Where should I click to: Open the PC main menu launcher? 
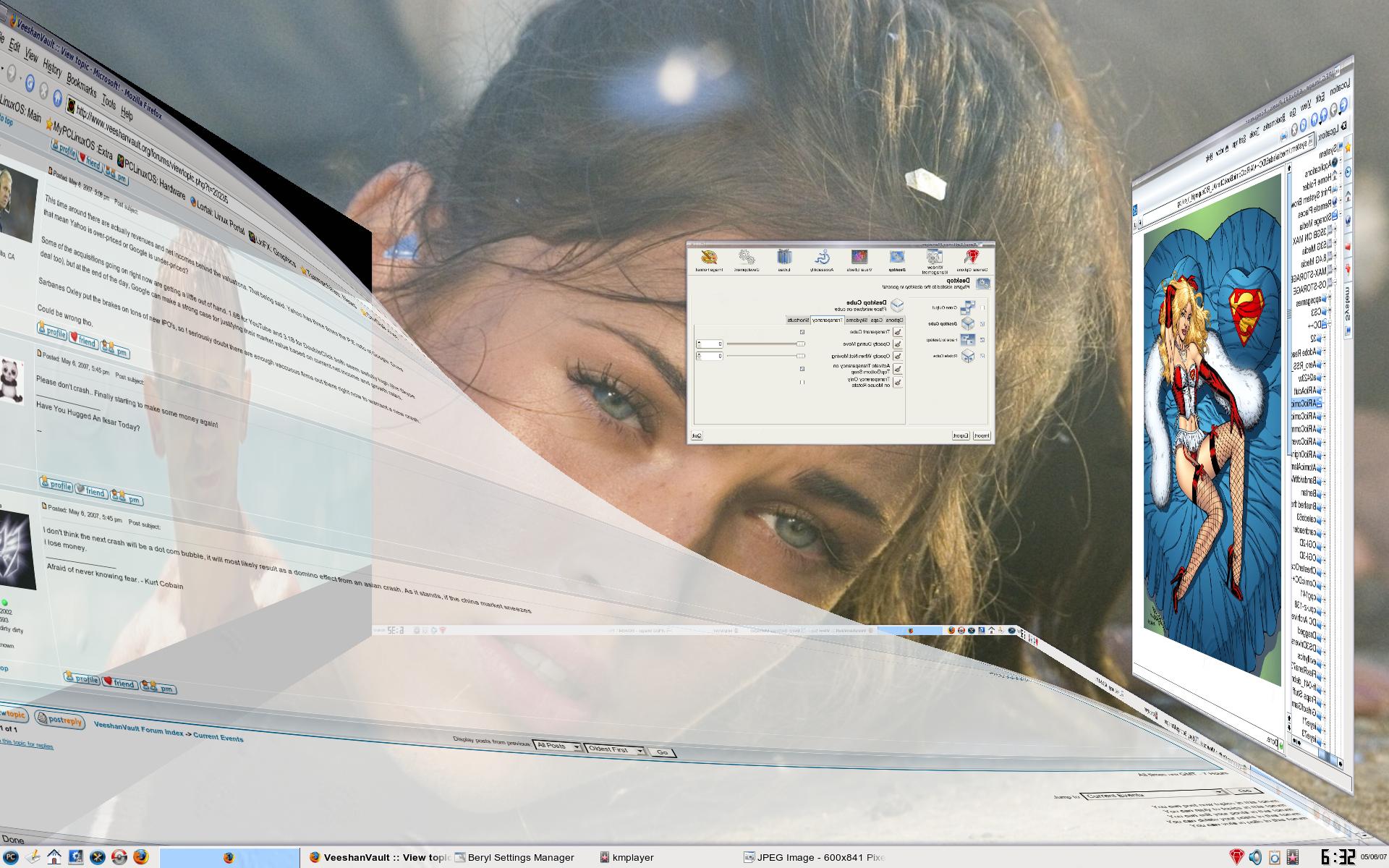[x=12, y=858]
